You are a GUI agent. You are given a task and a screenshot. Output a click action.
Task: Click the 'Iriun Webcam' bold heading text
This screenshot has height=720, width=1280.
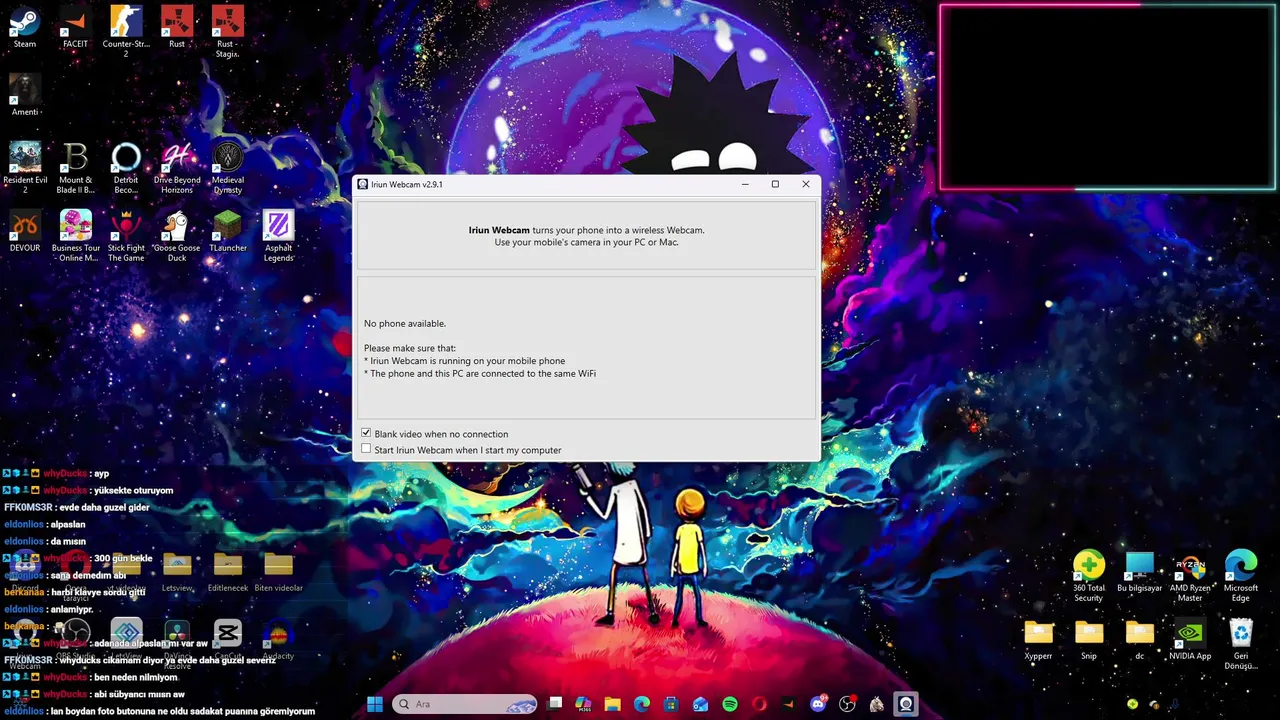(499, 230)
